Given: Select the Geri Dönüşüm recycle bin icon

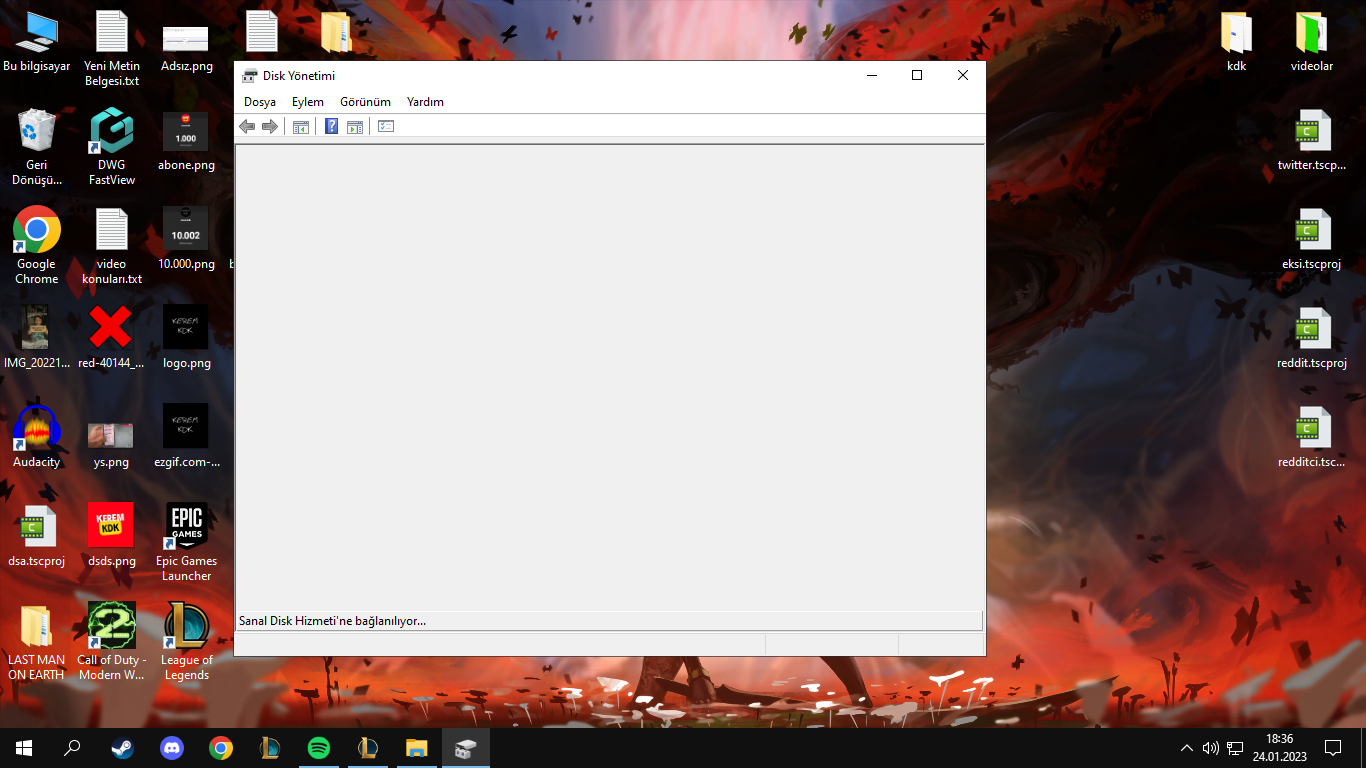Looking at the screenshot, I should [37, 147].
